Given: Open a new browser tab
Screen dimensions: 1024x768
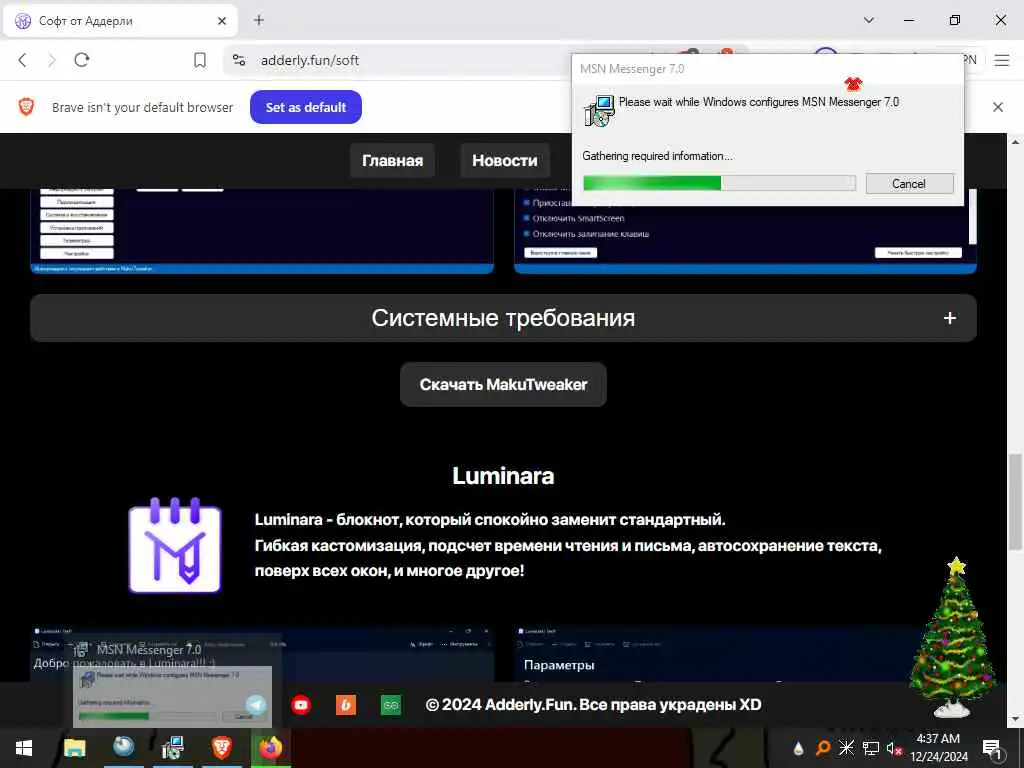Looking at the screenshot, I should click(259, 20).
